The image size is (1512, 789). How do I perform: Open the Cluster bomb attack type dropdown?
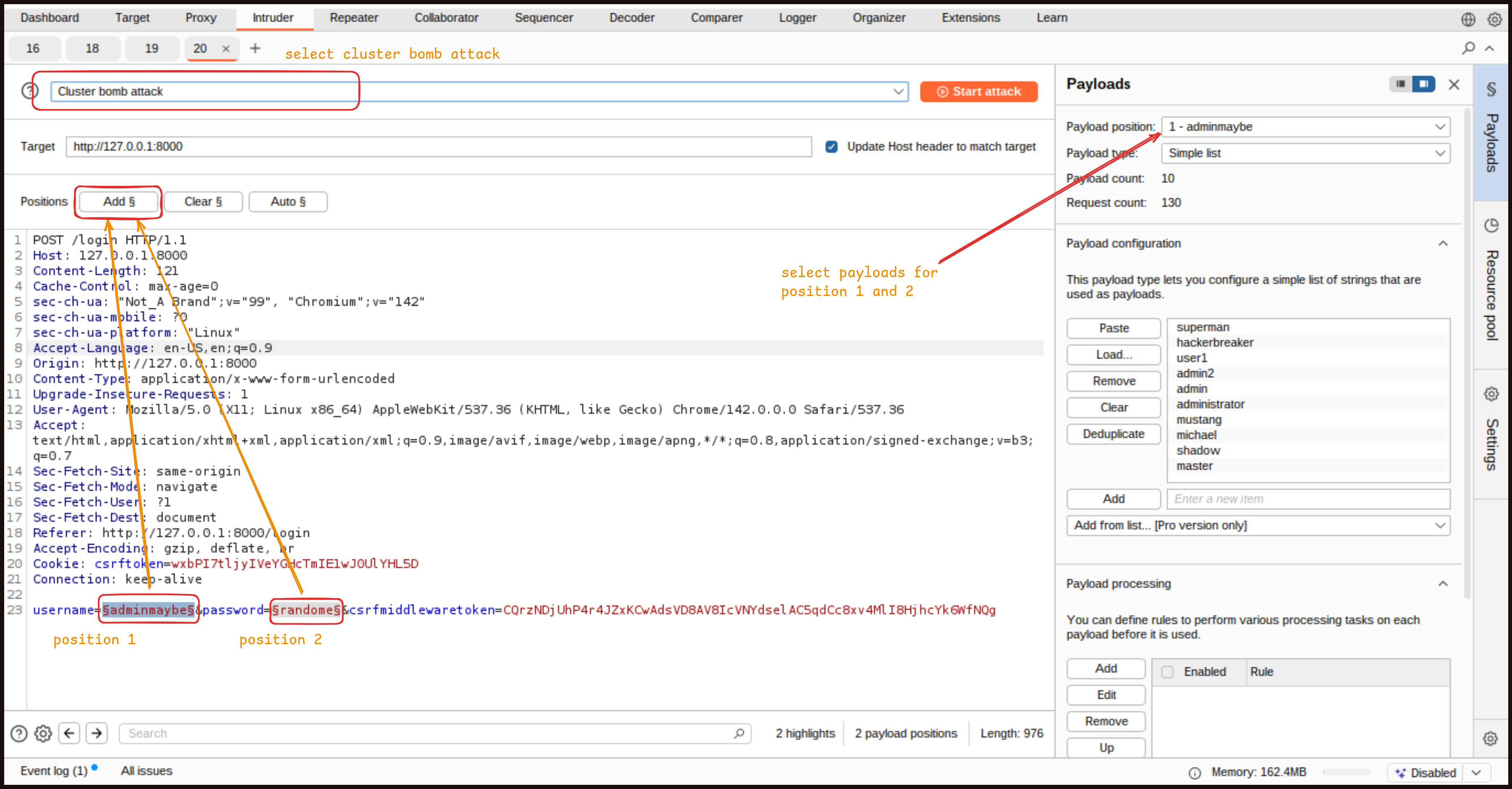pos(898,92)
